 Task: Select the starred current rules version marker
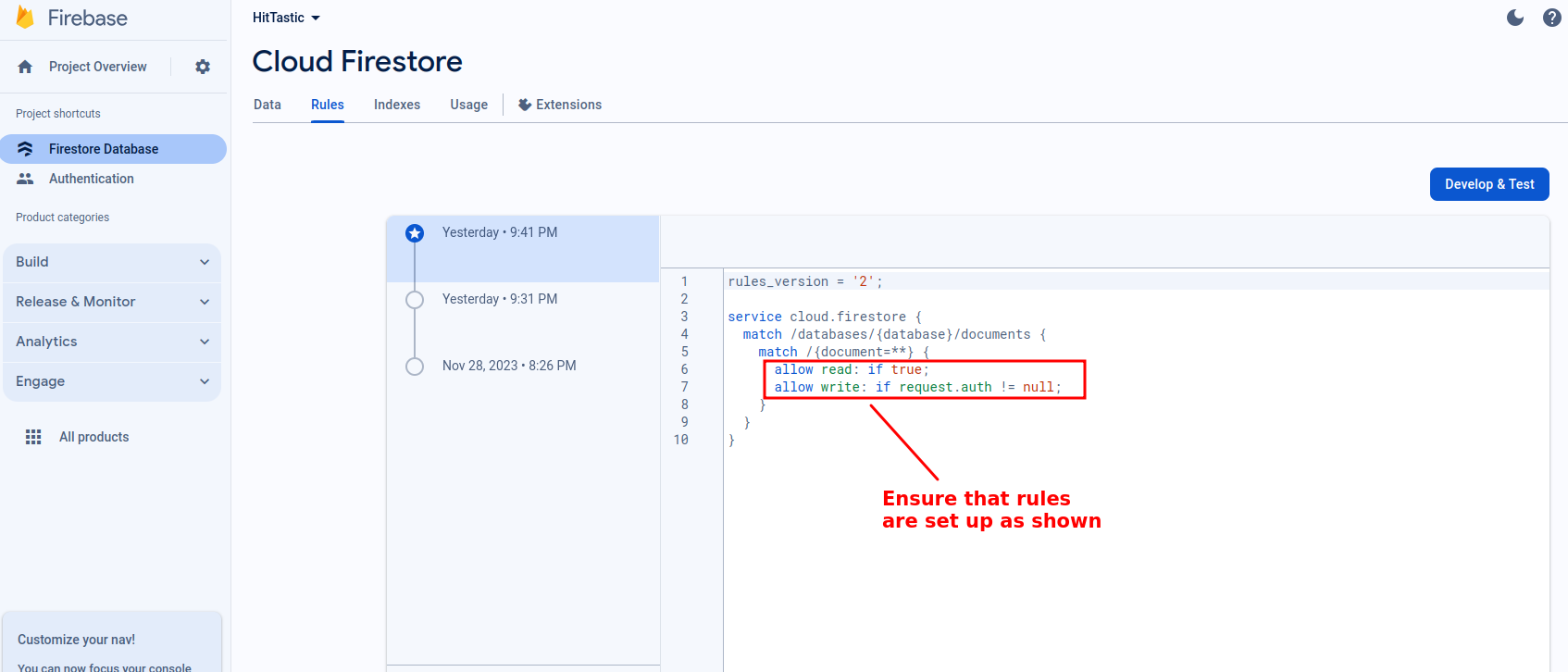[415, 233]
